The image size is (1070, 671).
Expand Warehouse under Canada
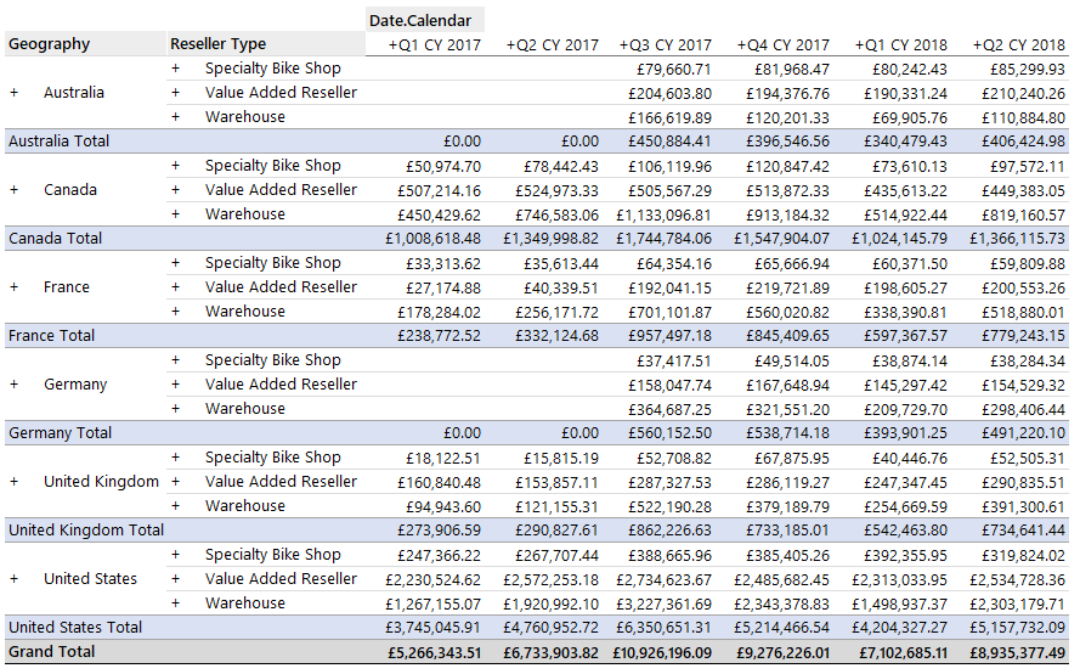coord(176,214)
